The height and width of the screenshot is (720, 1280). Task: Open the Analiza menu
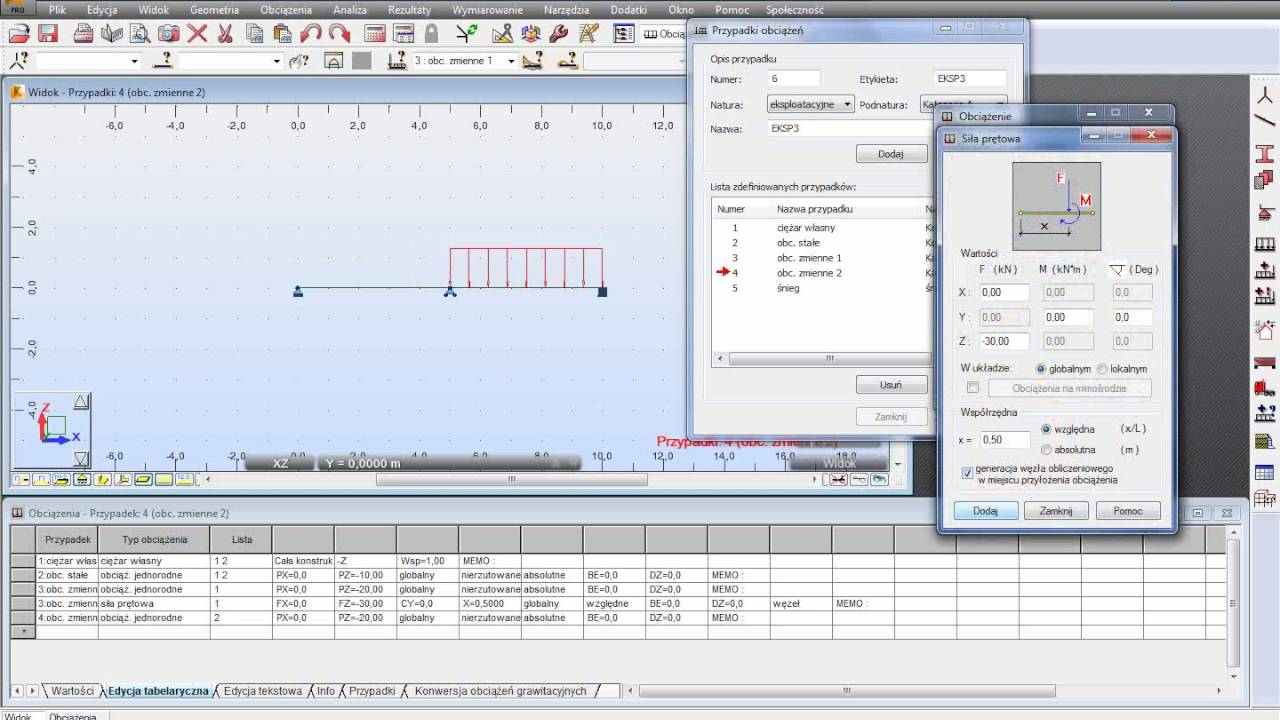point(350,9)
